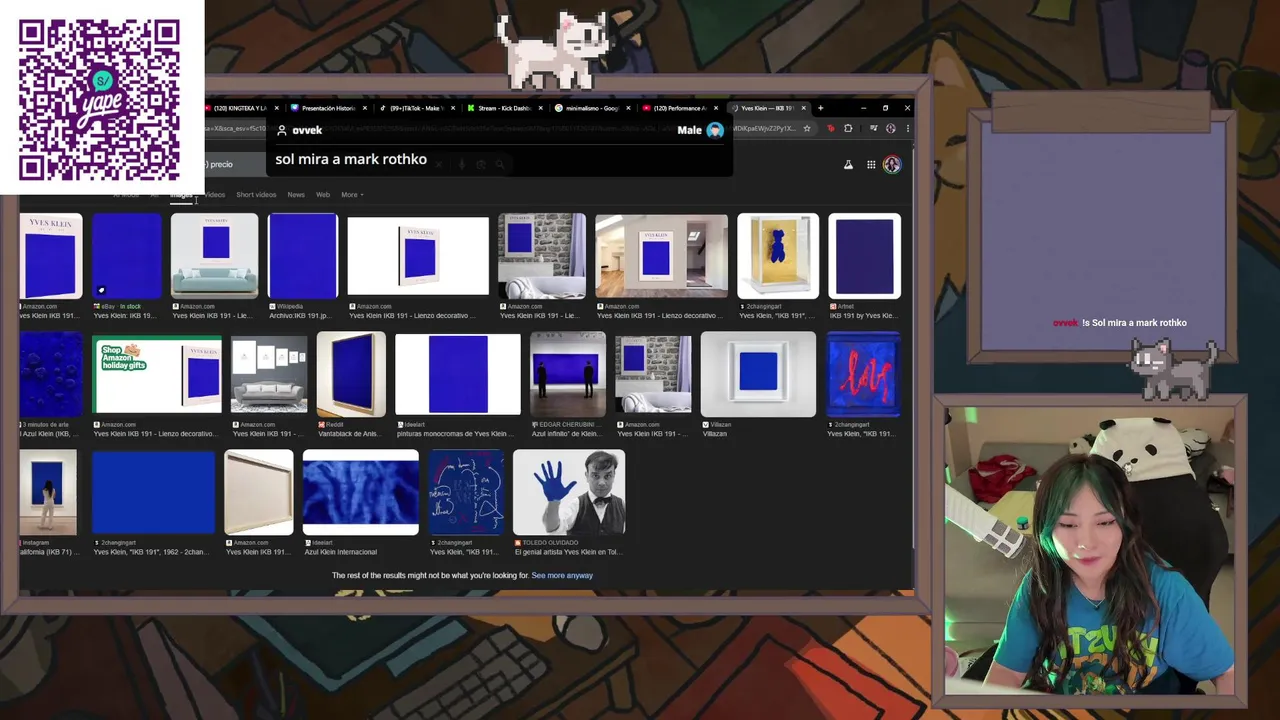The height and width of the screenshot is (720, 1280).
Task: Open the 3 minutos de arte image
Action: click(51, 374)
